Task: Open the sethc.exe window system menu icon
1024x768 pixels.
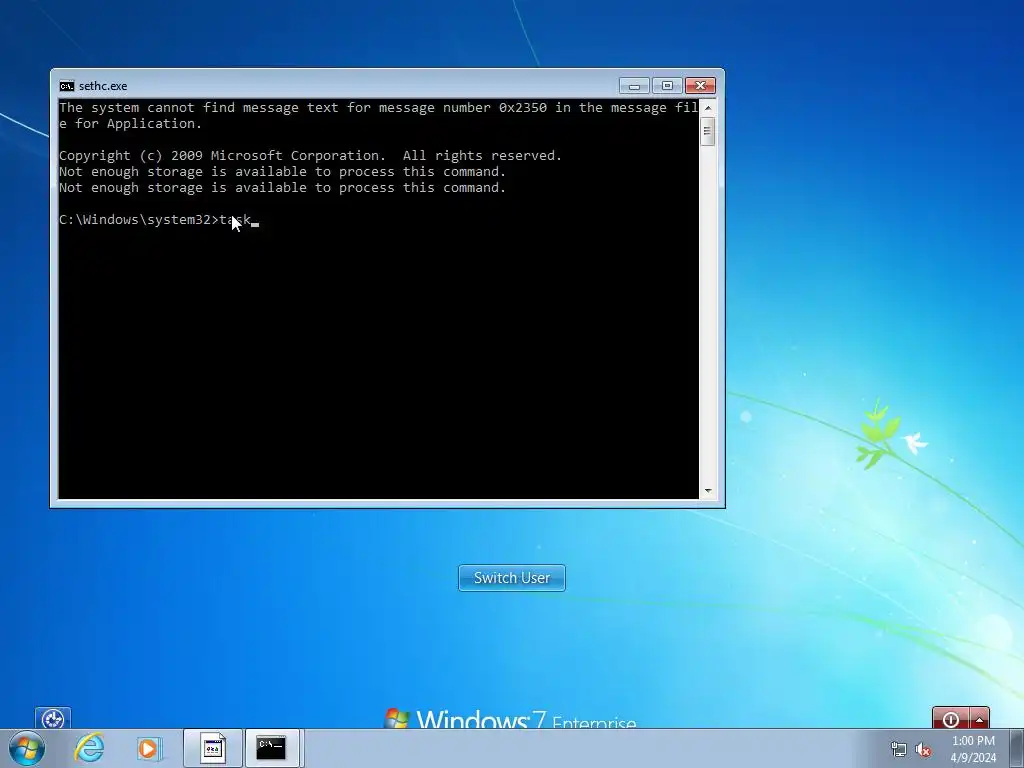Action: (x=67, y=86)
